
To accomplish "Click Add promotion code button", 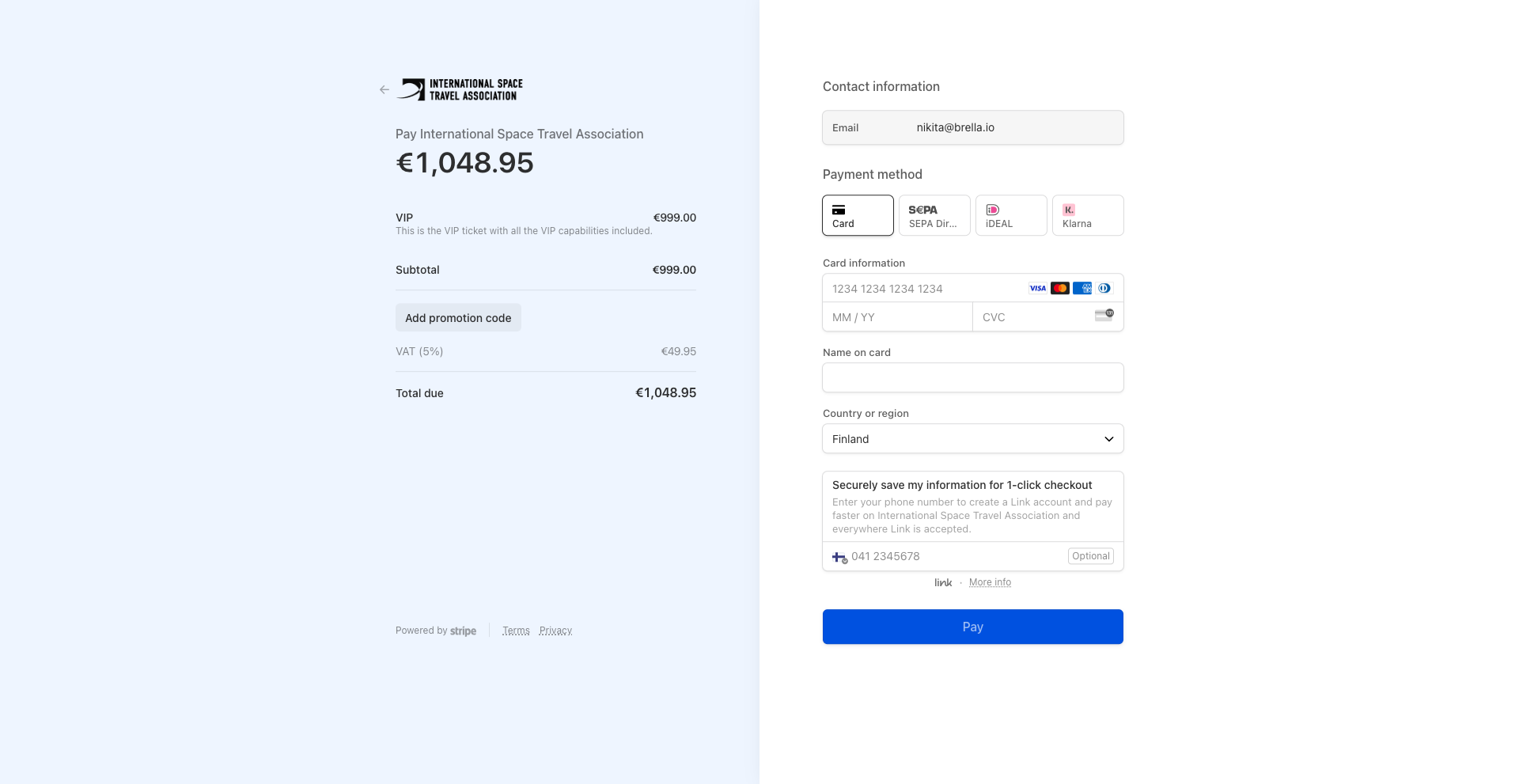I will point(458,318).
